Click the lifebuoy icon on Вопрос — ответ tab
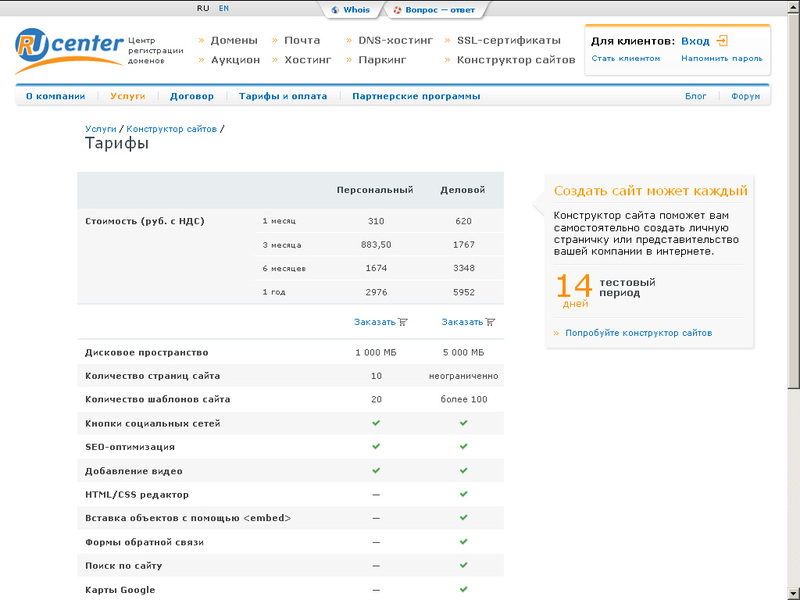This screenshot has width=800, height=600. click(x=397, y=10)
